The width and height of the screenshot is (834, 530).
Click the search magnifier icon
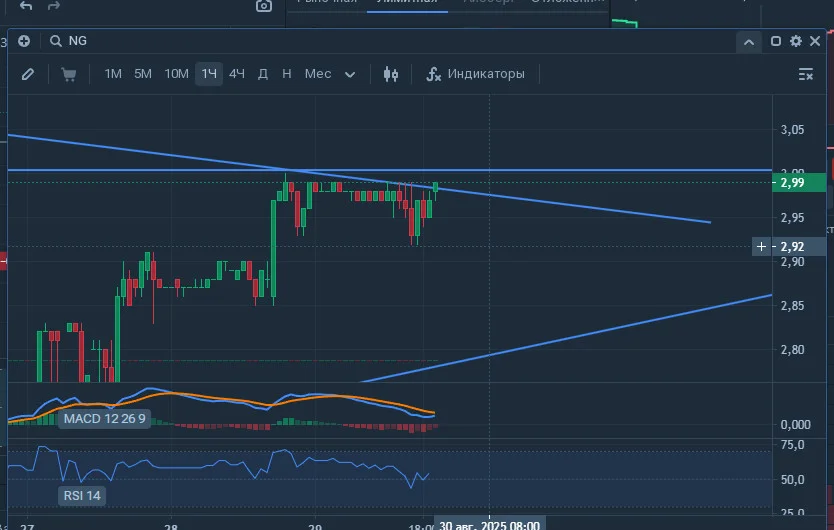coord(55,41)
